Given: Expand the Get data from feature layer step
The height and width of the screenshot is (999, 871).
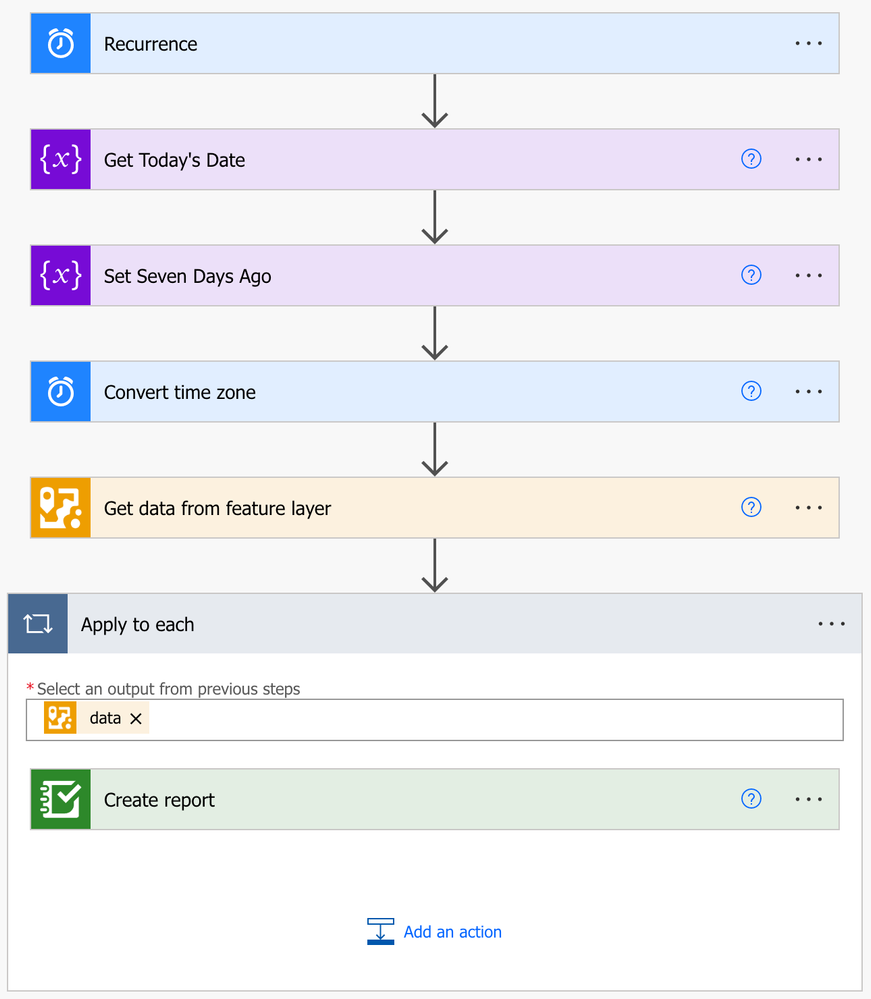Looking at the screenshot, I should [x=400, y=508].
